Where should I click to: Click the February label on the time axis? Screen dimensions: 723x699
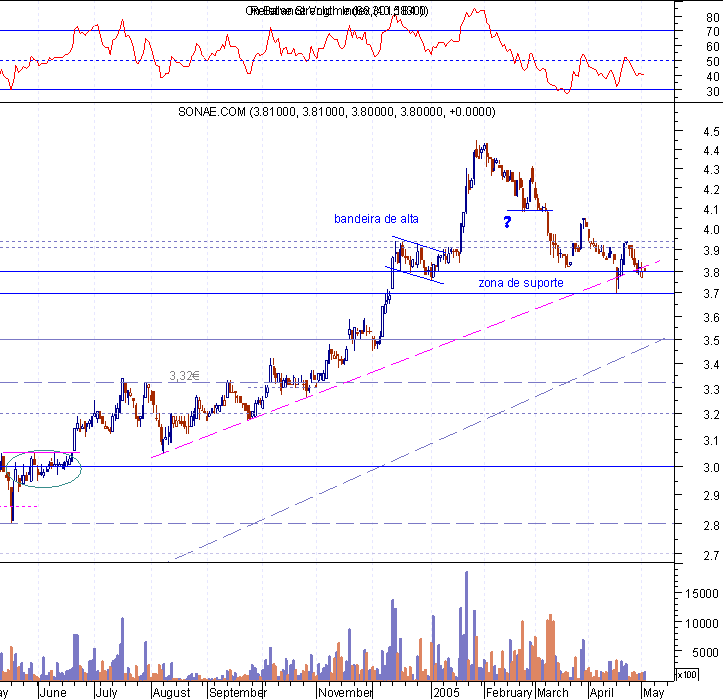[x=509, y=693]
